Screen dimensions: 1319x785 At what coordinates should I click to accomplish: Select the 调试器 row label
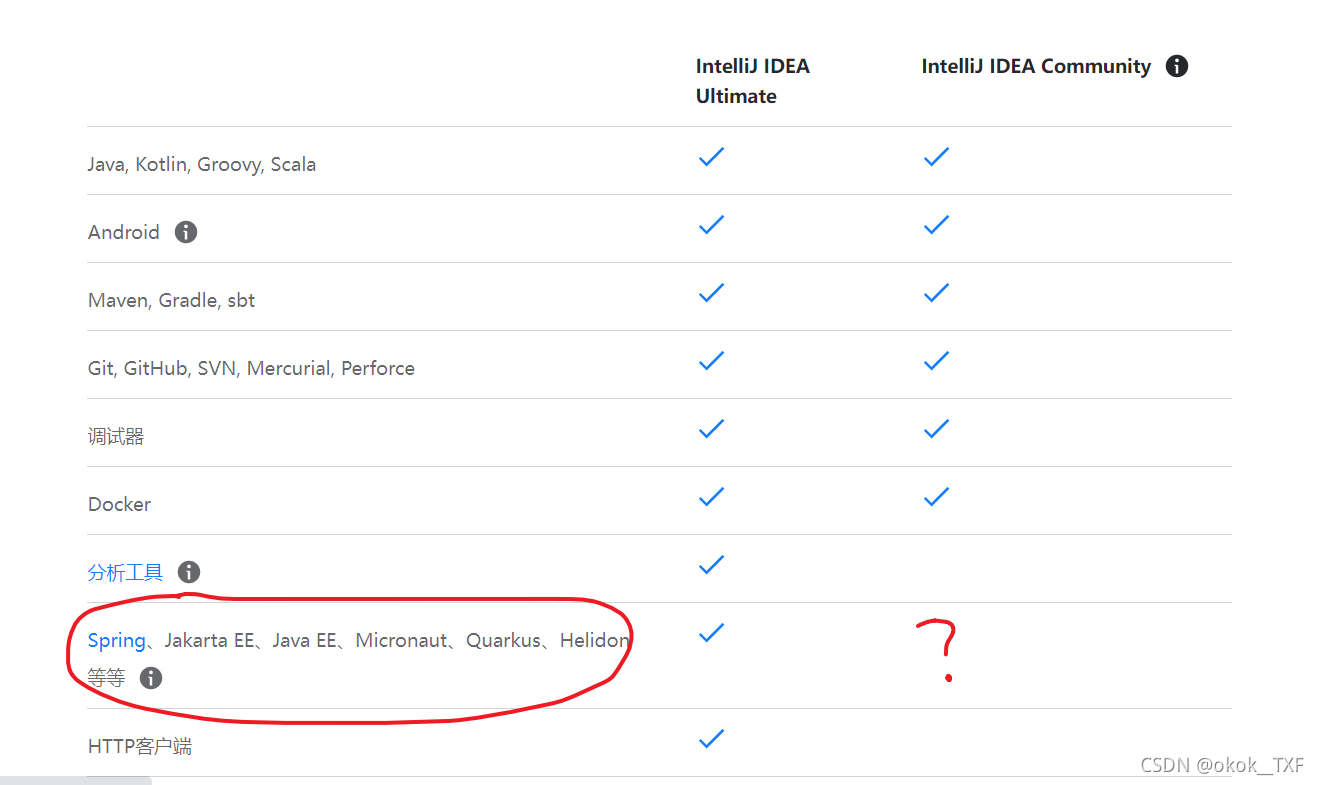[116, 436]
